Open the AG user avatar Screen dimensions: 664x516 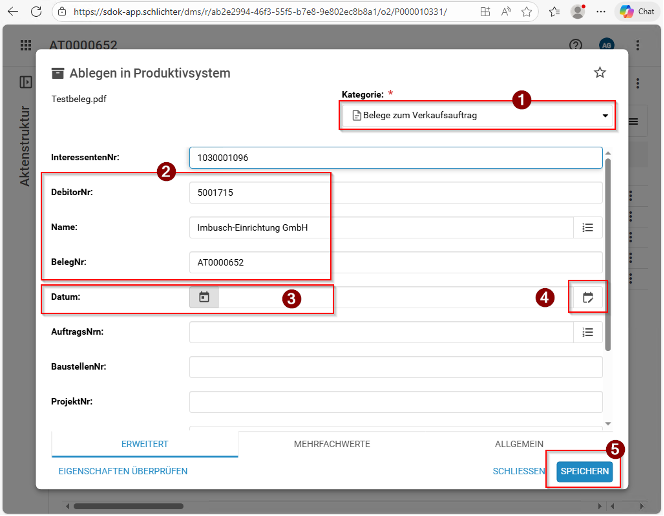coord(606,44)
